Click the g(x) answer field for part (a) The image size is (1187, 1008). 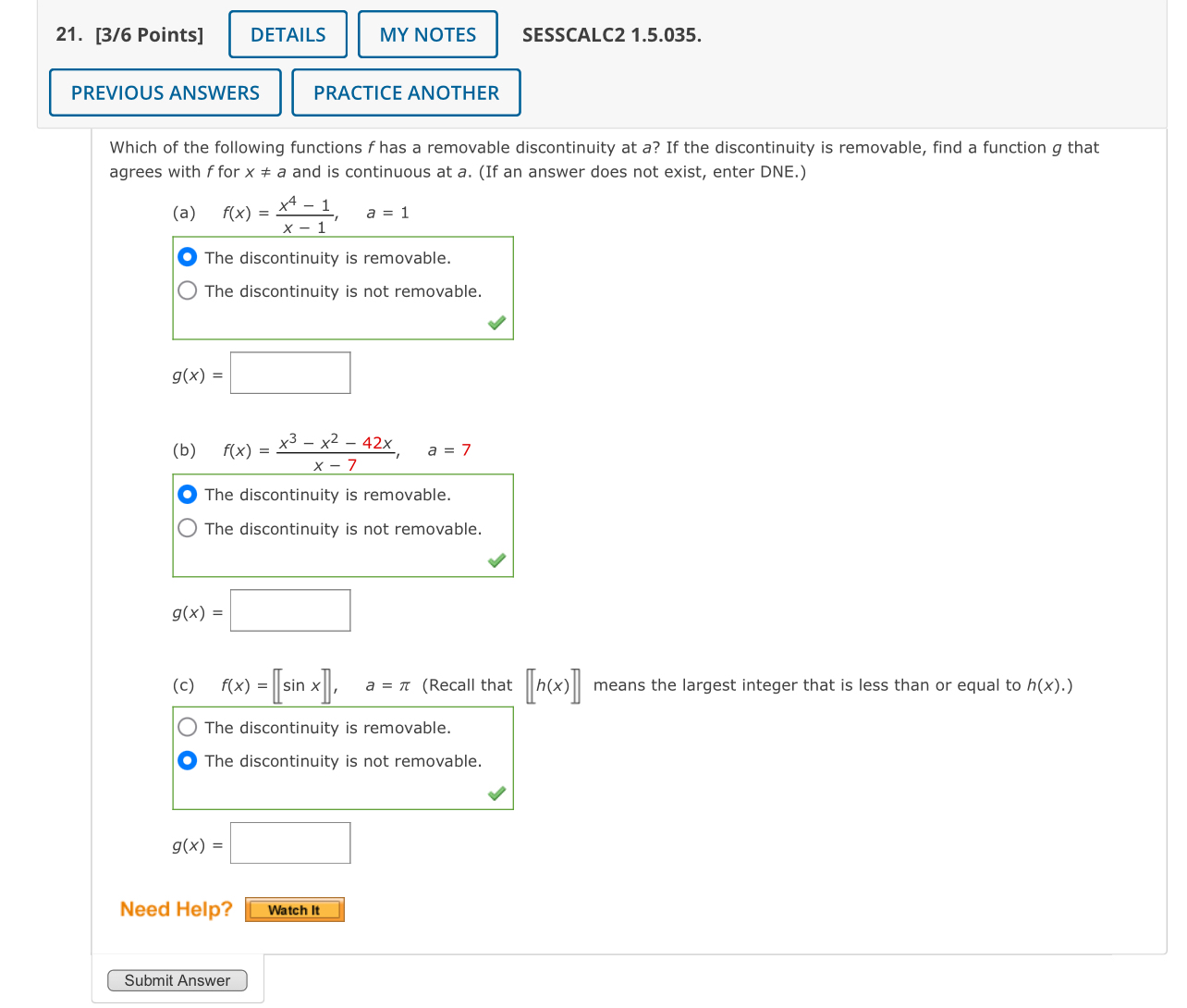click(289, 372)
